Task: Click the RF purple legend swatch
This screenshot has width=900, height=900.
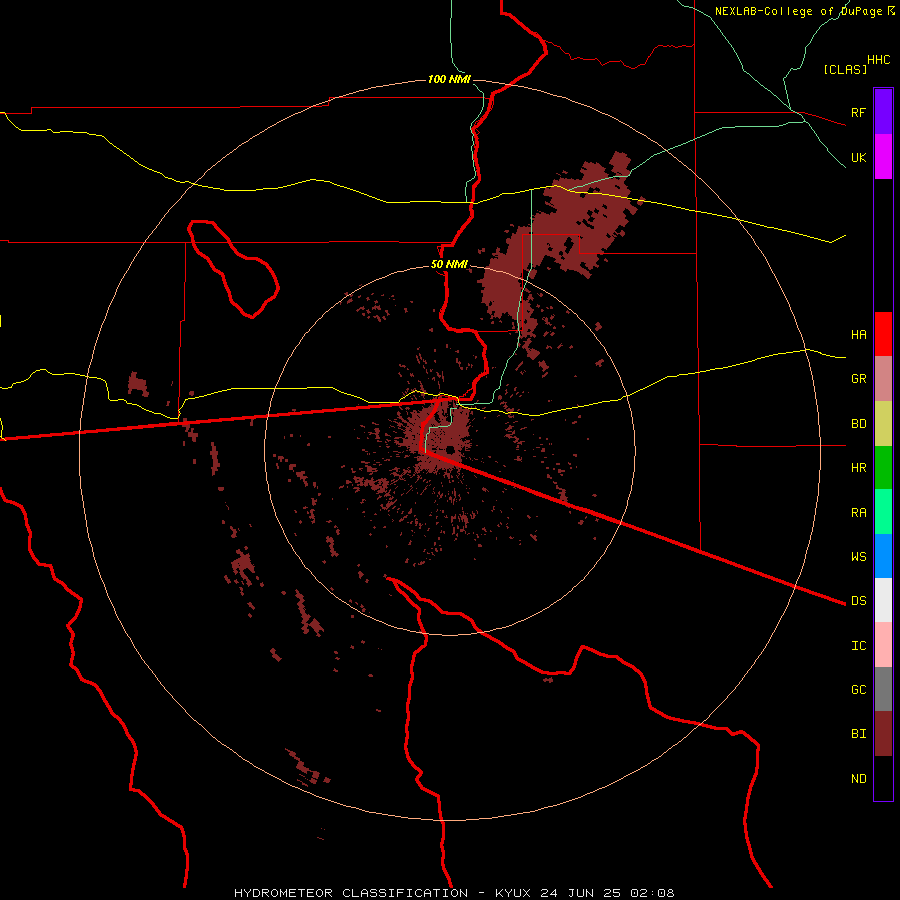Action: 883,112
